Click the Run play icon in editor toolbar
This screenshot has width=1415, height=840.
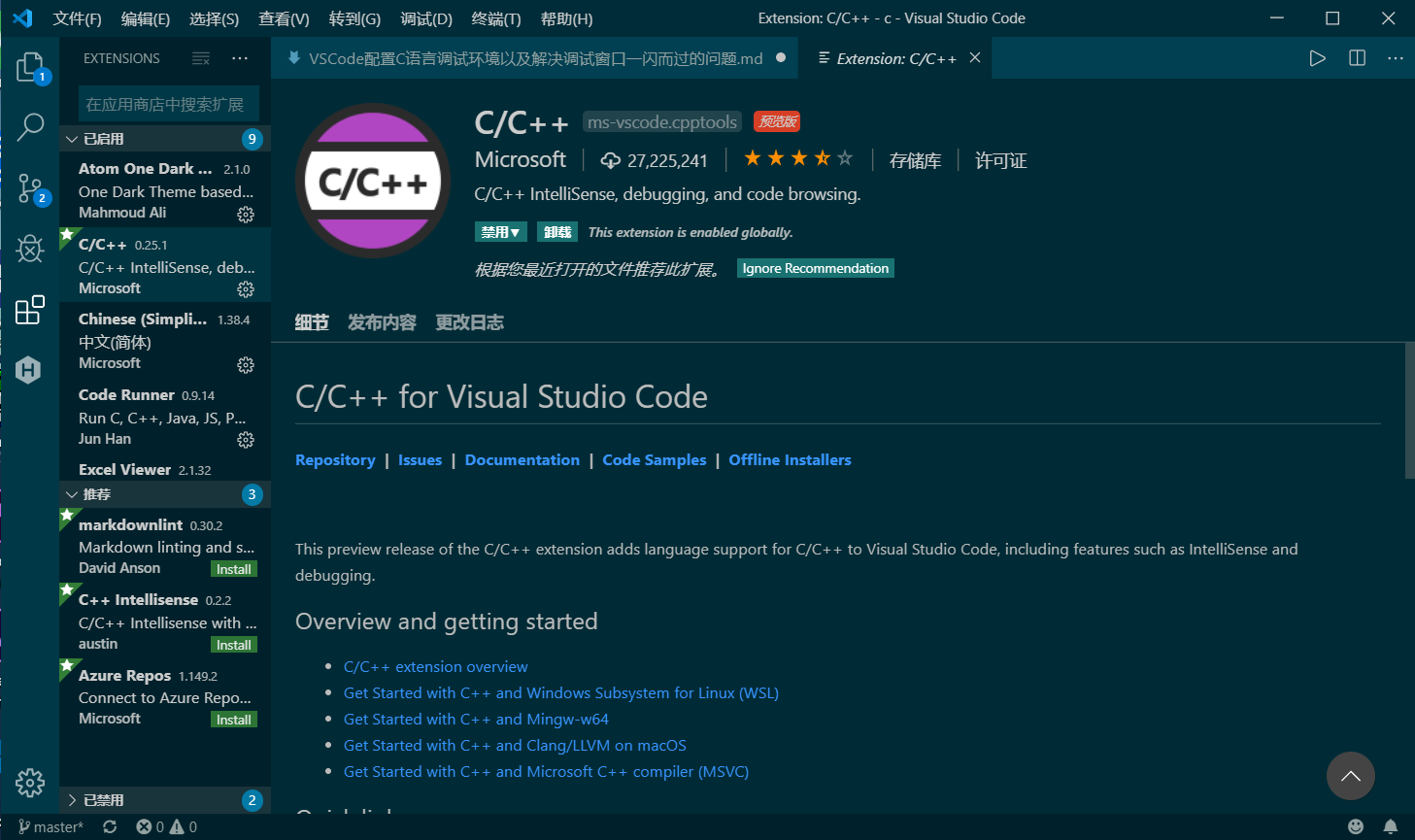click(x=1318, y=58)
